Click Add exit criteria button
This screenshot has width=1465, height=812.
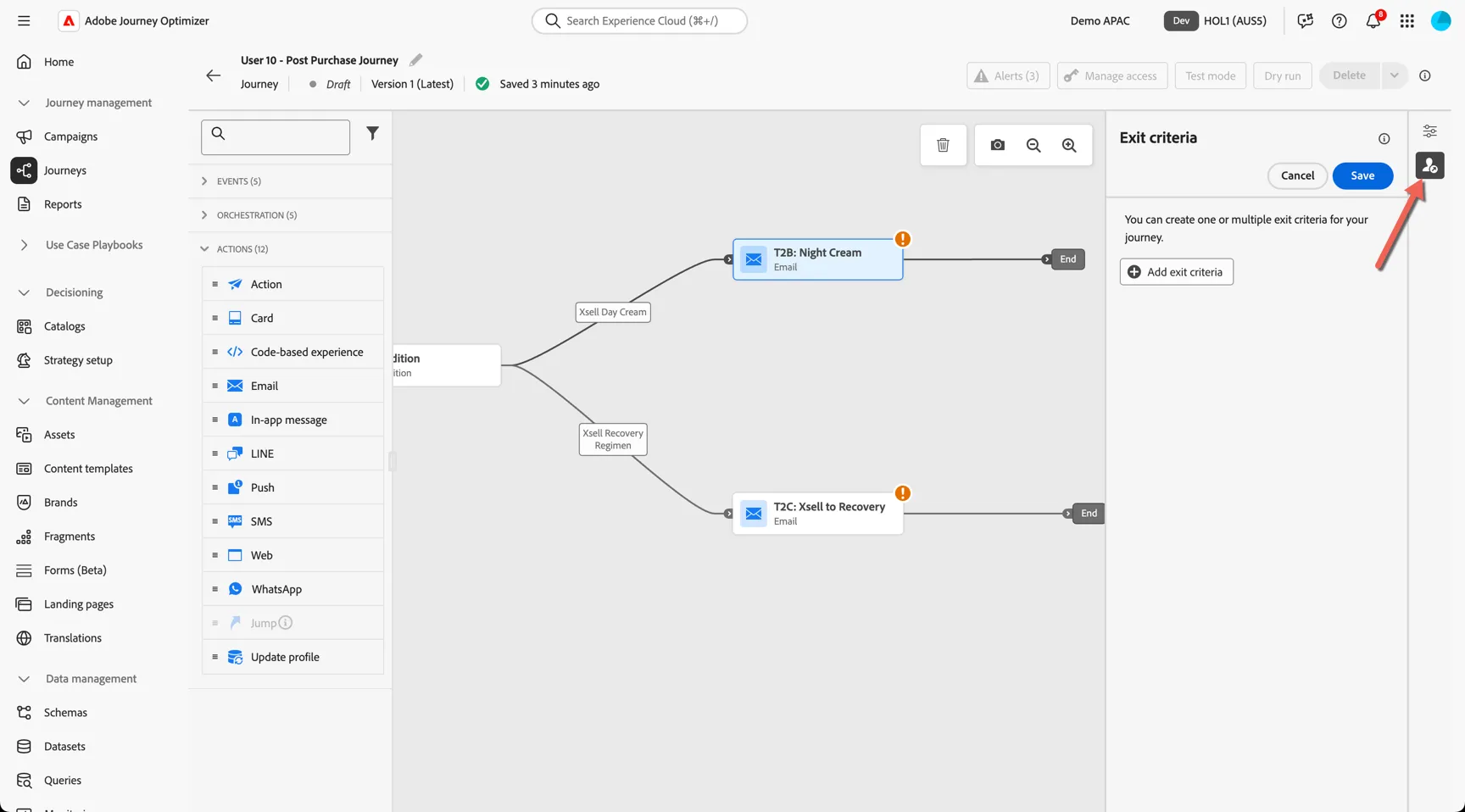[1176, 272]
